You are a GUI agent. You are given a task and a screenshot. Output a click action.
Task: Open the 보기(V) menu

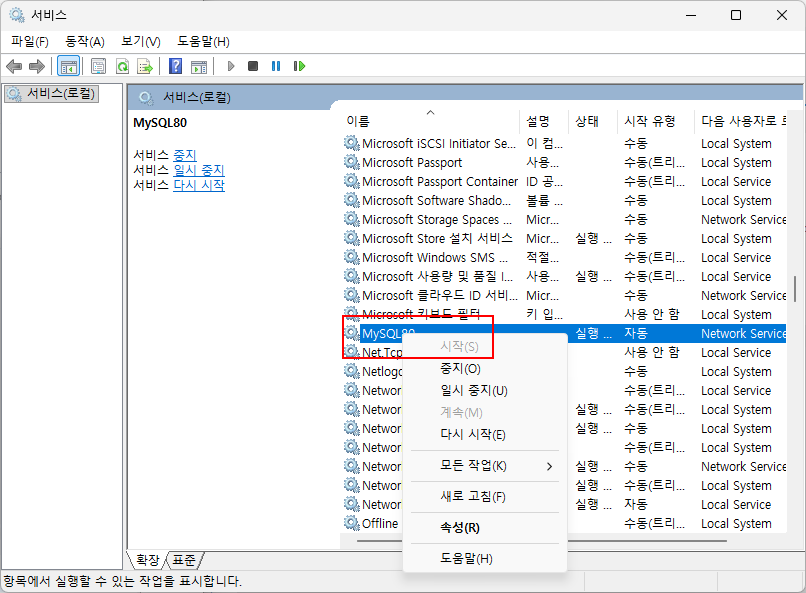141,42
